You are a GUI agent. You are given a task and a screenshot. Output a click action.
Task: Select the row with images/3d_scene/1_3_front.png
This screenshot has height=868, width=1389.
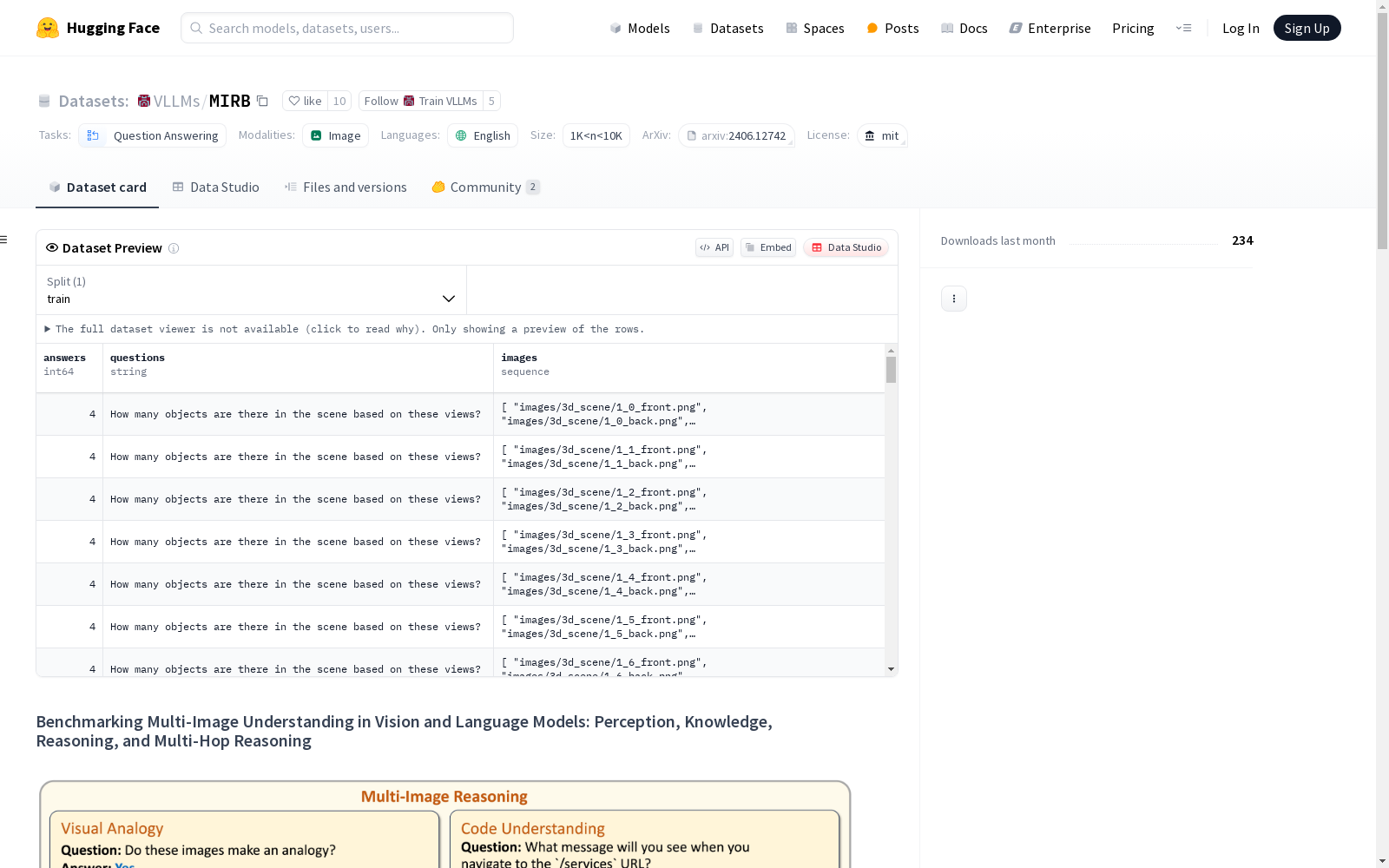[x=460, y=542]
